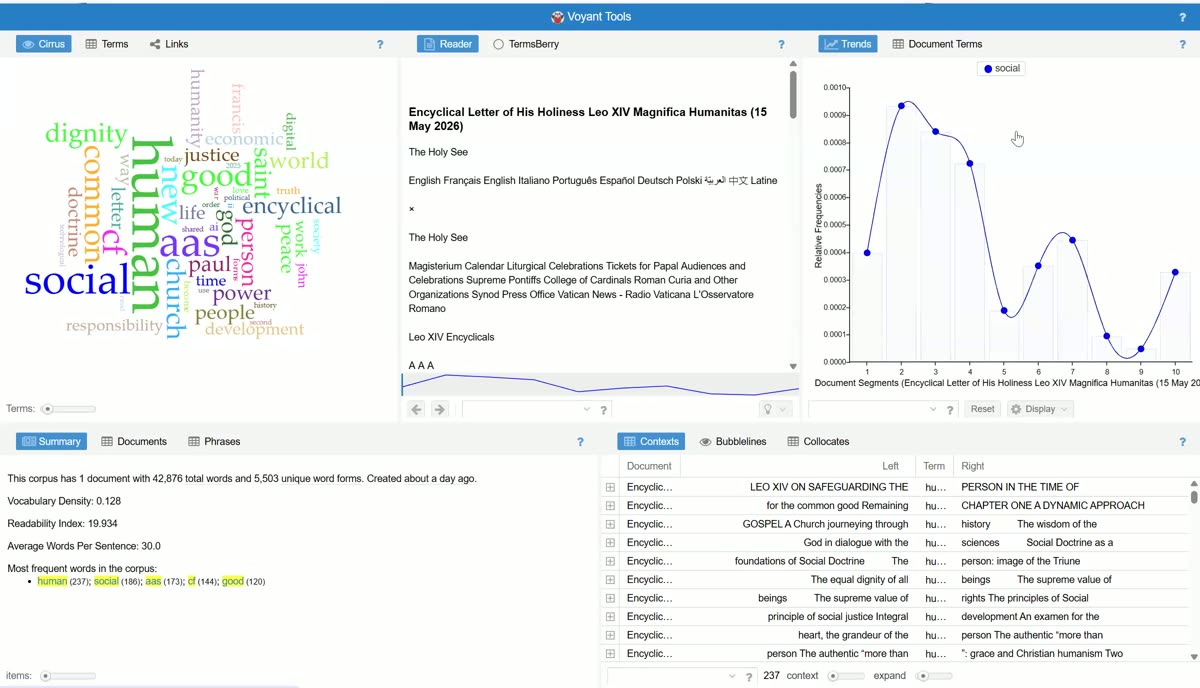The height and width of the screenshot is (688, 1200).
Task: Click the Reader document trend line strip
Action: [x=600, y=385]
